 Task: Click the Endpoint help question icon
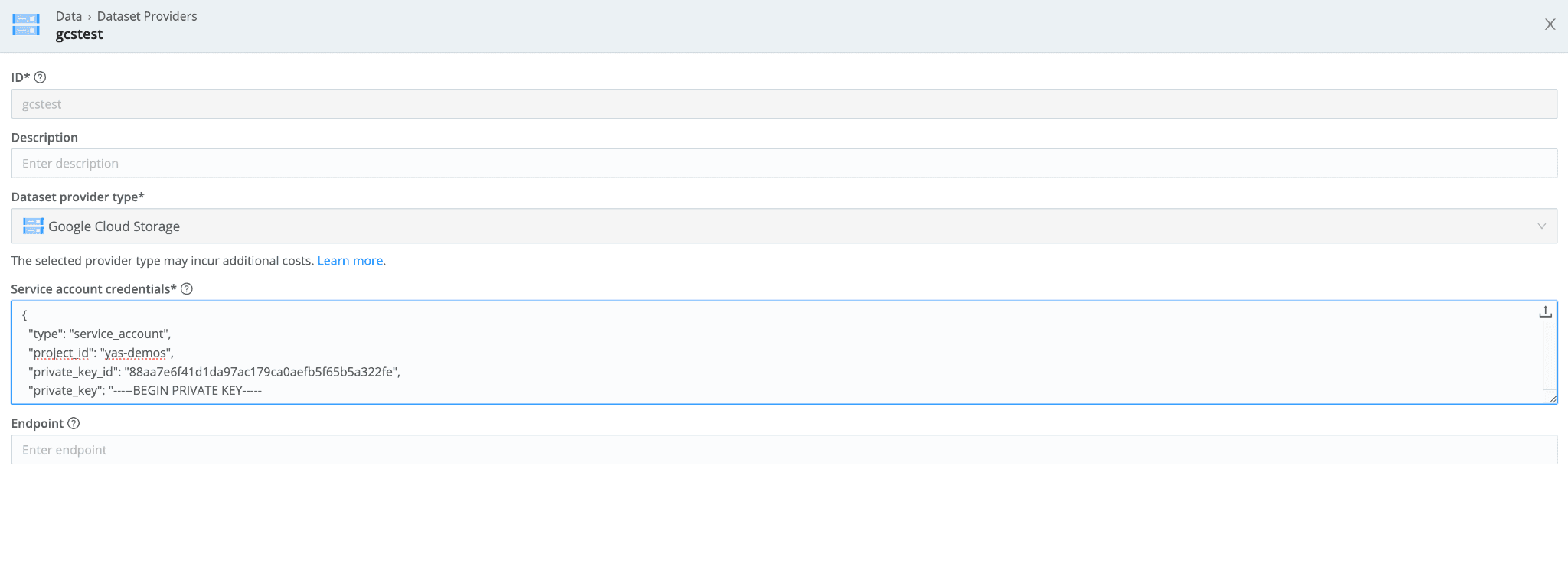pos(73,424)
